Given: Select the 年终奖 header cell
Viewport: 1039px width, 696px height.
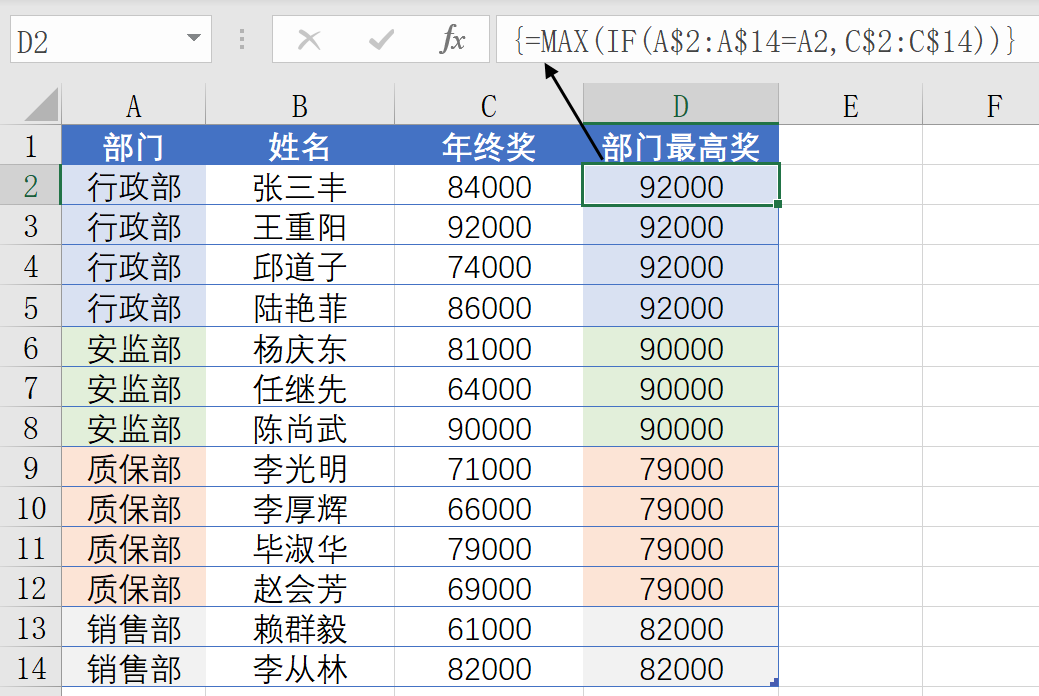Looking at the screenshot, I should click(488, 146).
